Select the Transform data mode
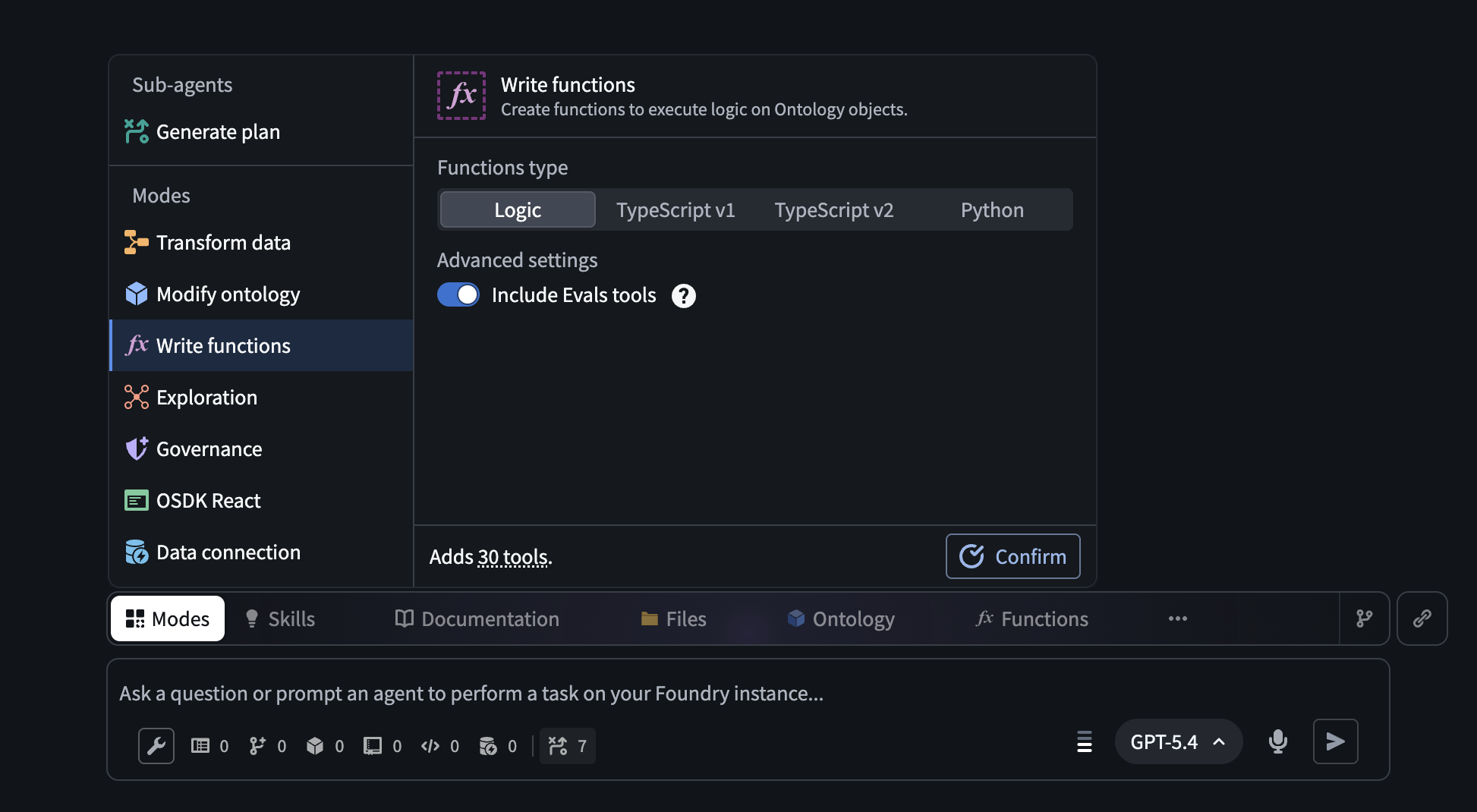The width and height of the screenshot is (1477, 812). pyautogui.click(x=223, y=242)
